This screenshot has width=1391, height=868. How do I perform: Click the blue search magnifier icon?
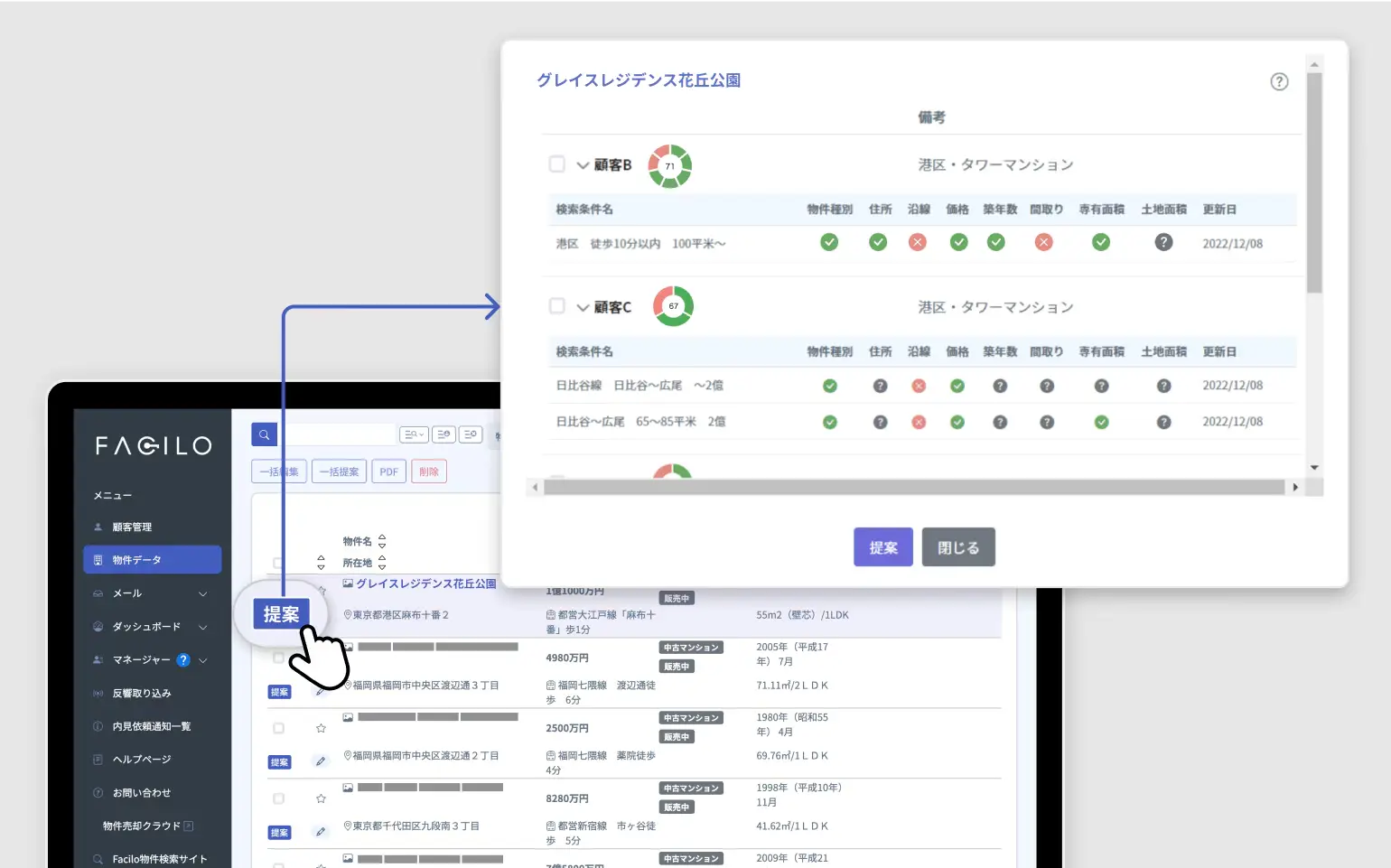click(x=264, y=434)
